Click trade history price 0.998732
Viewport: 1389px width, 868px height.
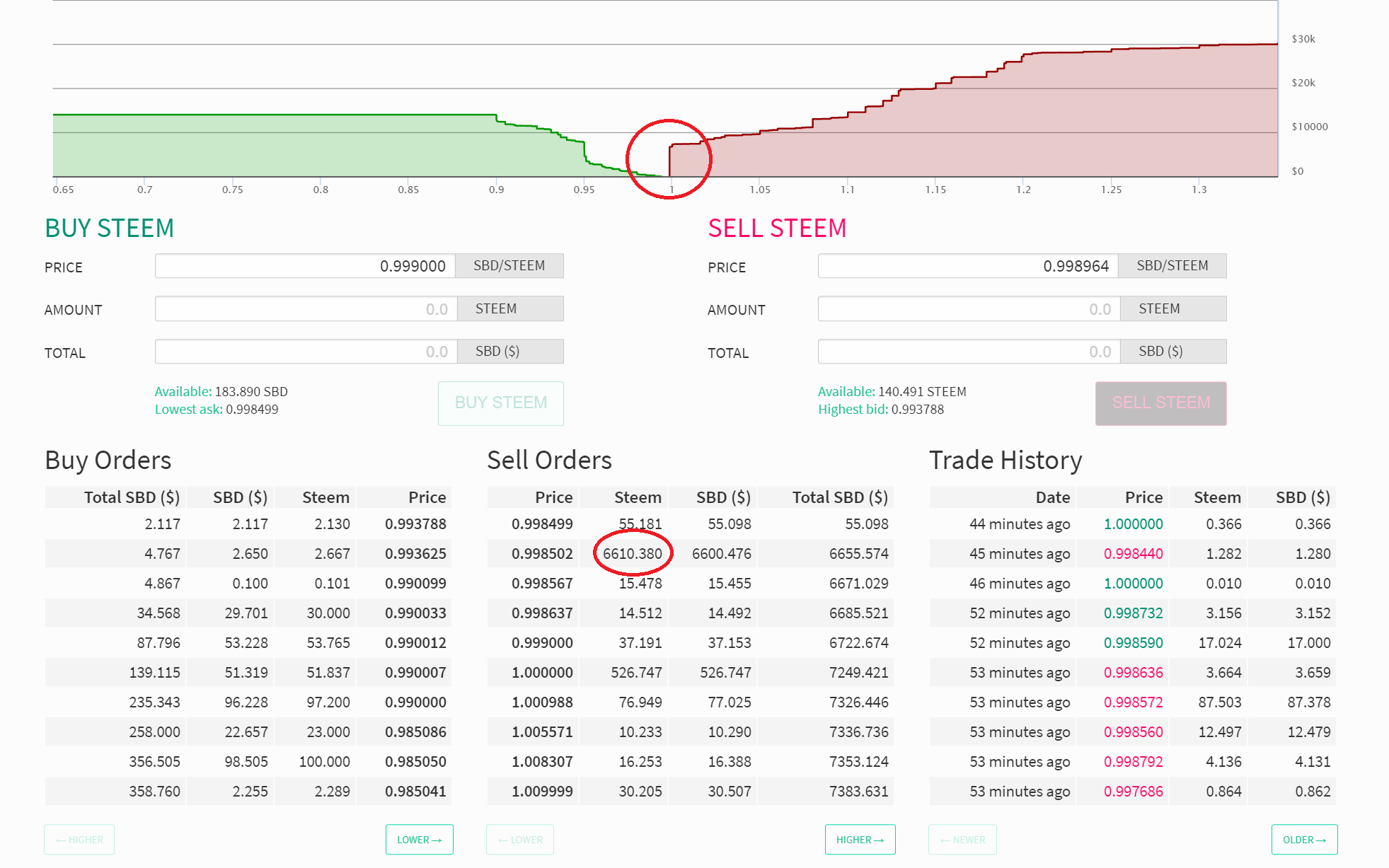pos(1134,613)
